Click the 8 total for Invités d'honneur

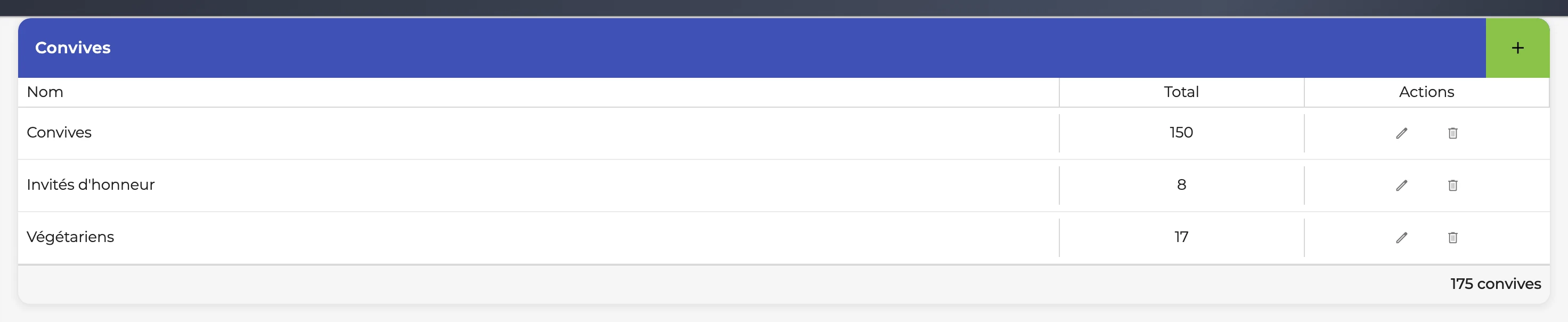(x=1181, y=185)
